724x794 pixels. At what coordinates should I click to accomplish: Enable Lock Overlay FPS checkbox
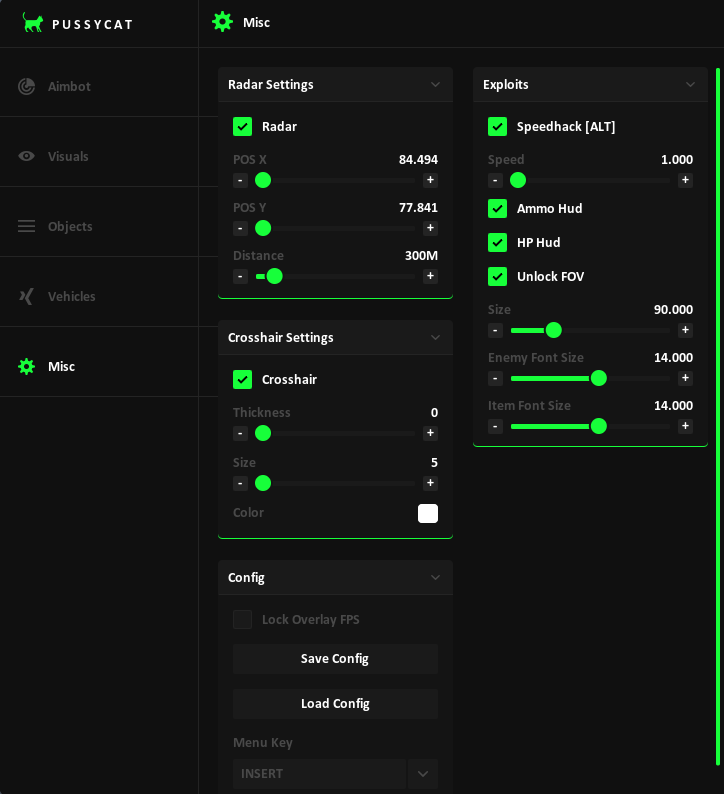tap(242, 620)
